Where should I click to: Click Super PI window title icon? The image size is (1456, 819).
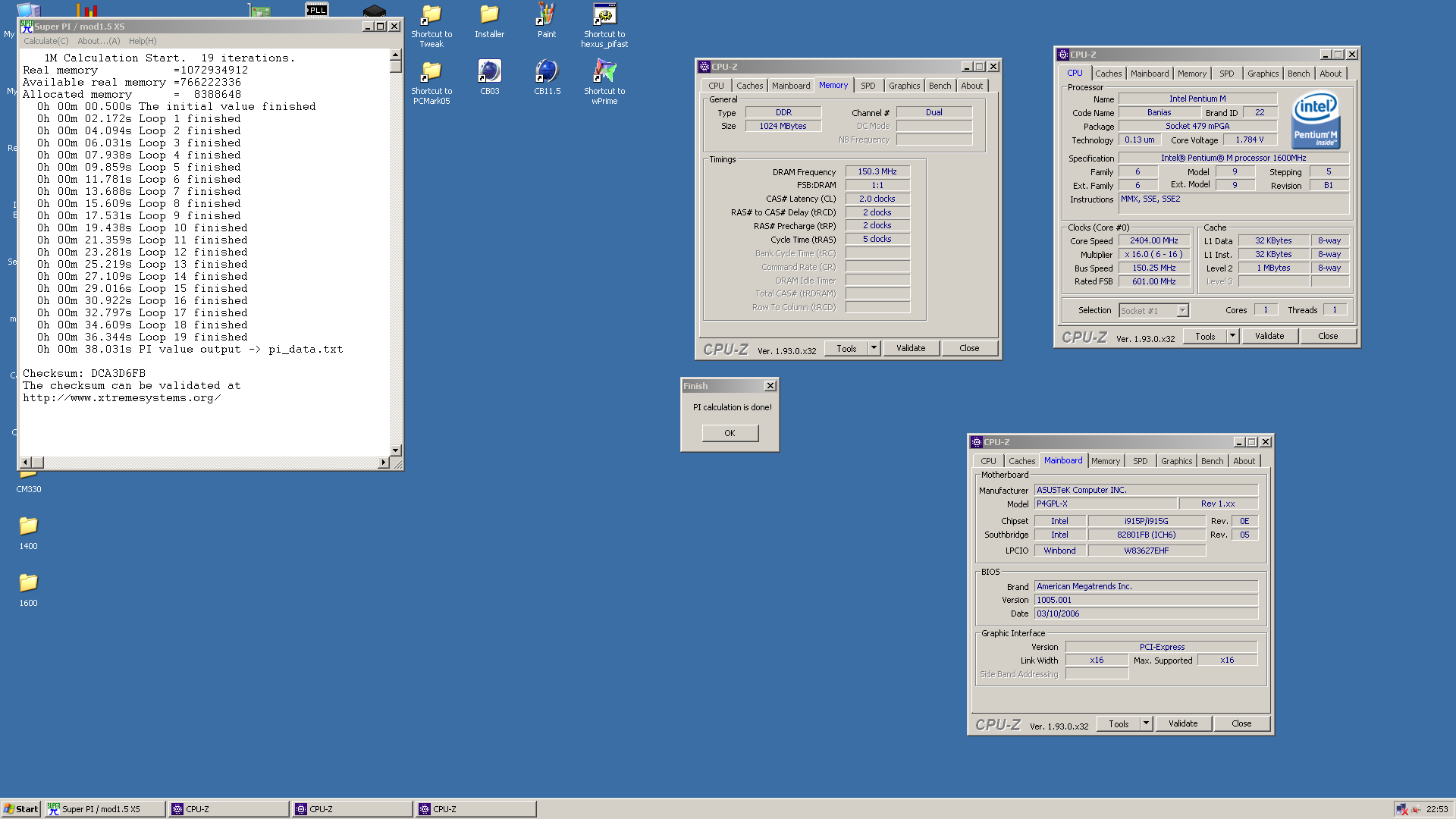(x=27, y=26)
